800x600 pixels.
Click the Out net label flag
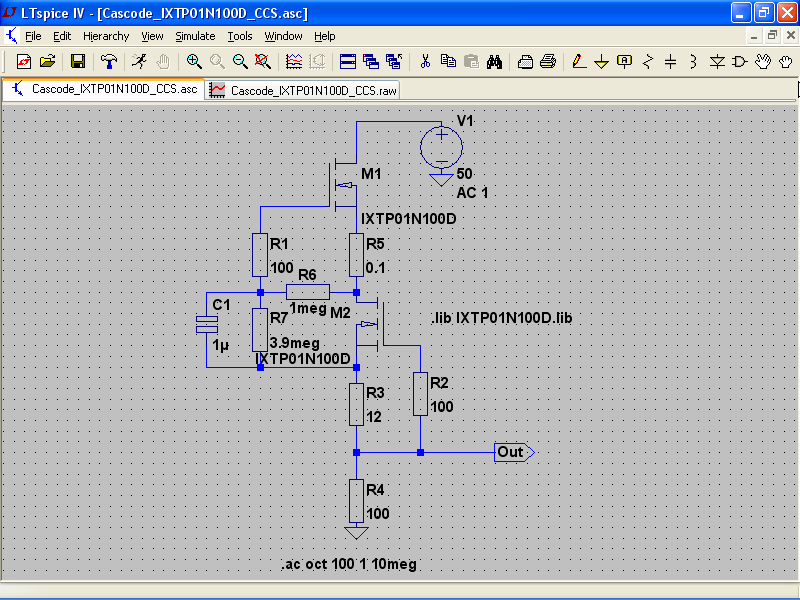514,452
